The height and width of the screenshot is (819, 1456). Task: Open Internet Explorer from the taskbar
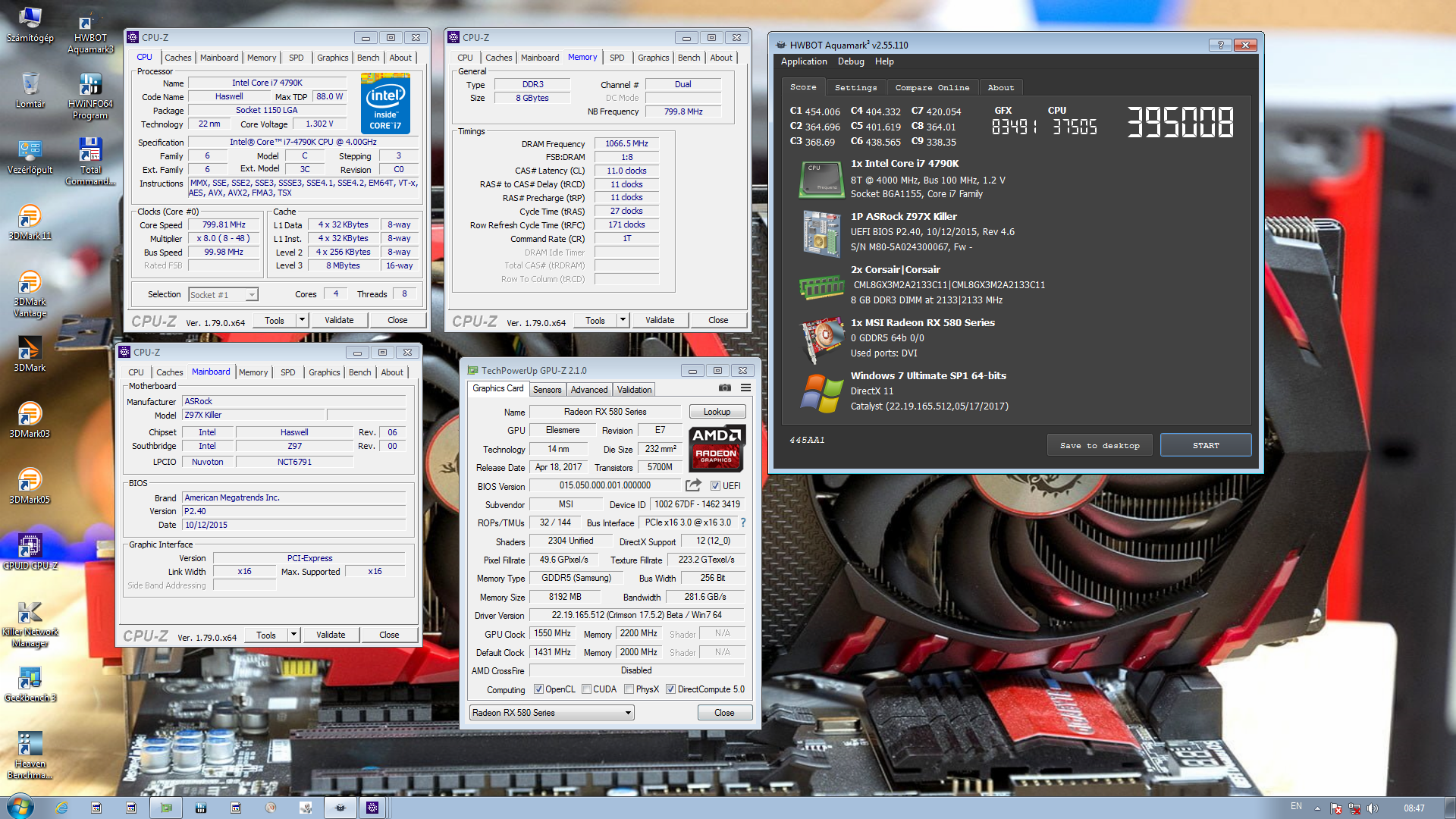pyautogui.click(x=61, y=808)
